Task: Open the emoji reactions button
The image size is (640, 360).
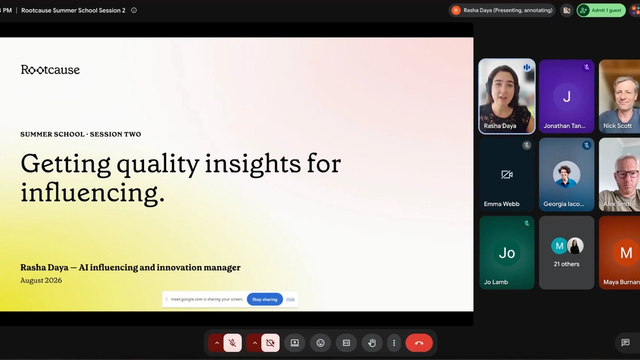Action: coord(320,343)
